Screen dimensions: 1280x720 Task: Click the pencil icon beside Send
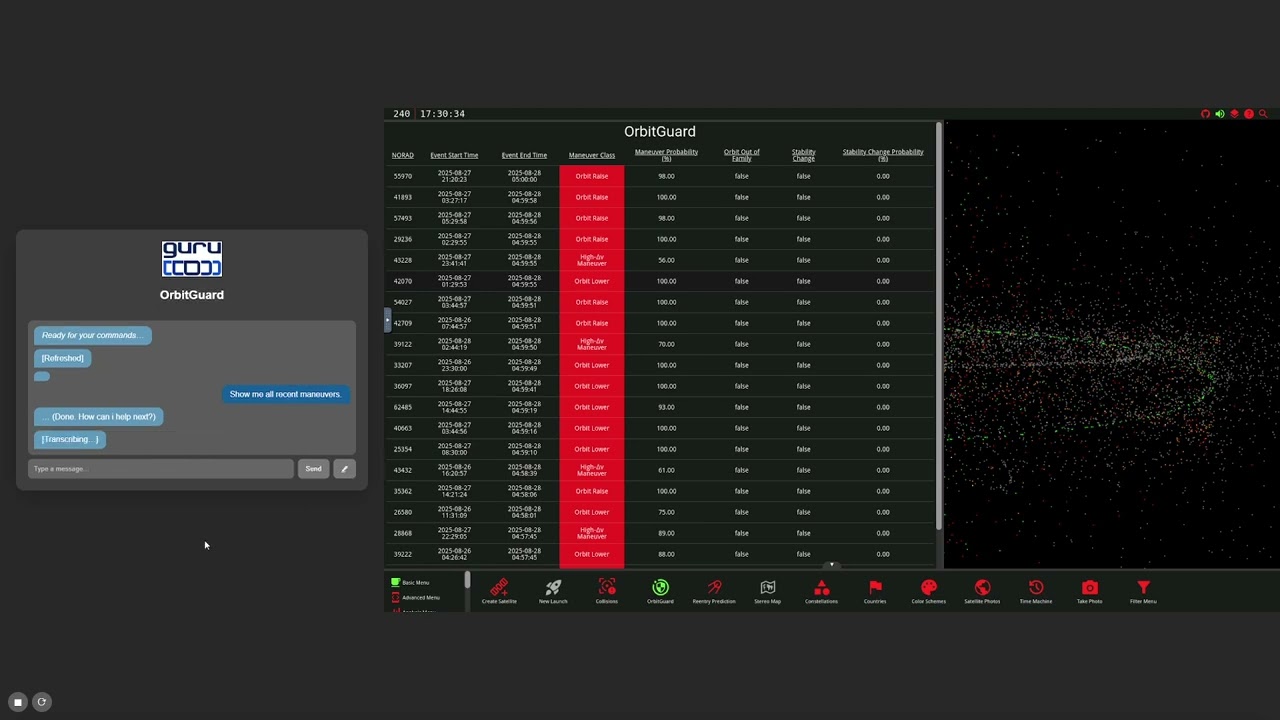pos(344,469)
